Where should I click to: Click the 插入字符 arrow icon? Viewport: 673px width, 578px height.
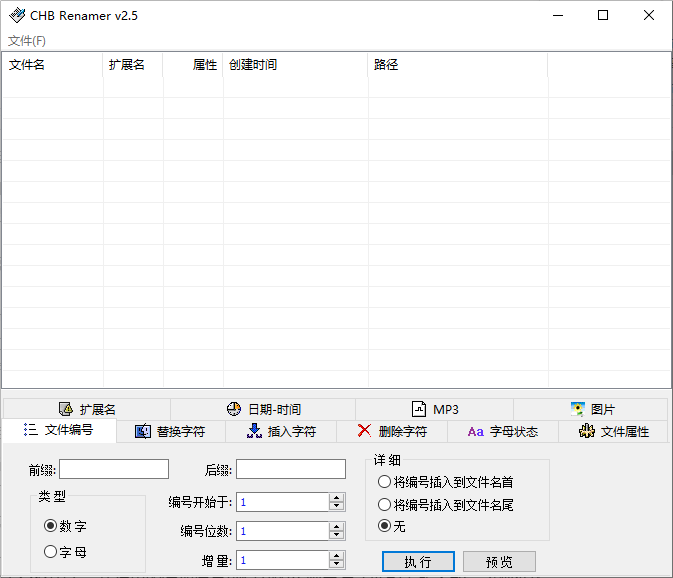tap(254, 431)
